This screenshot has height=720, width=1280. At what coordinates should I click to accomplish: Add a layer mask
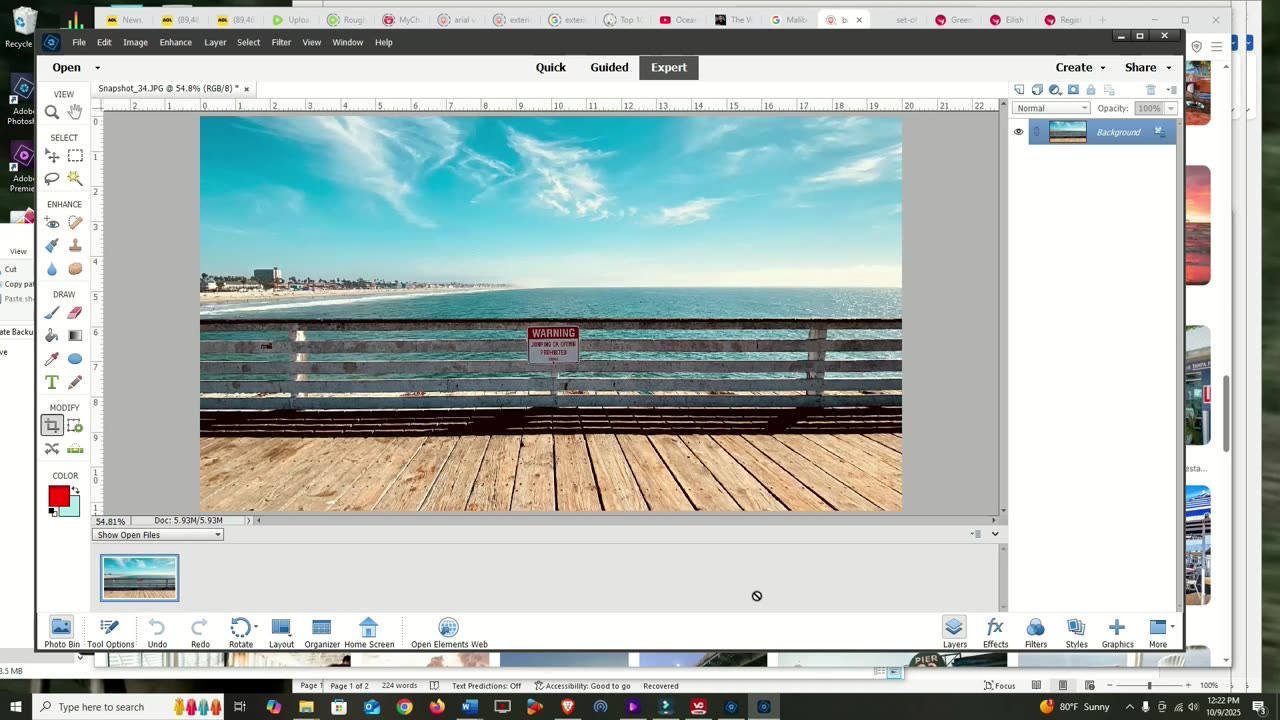(1073, 89)
